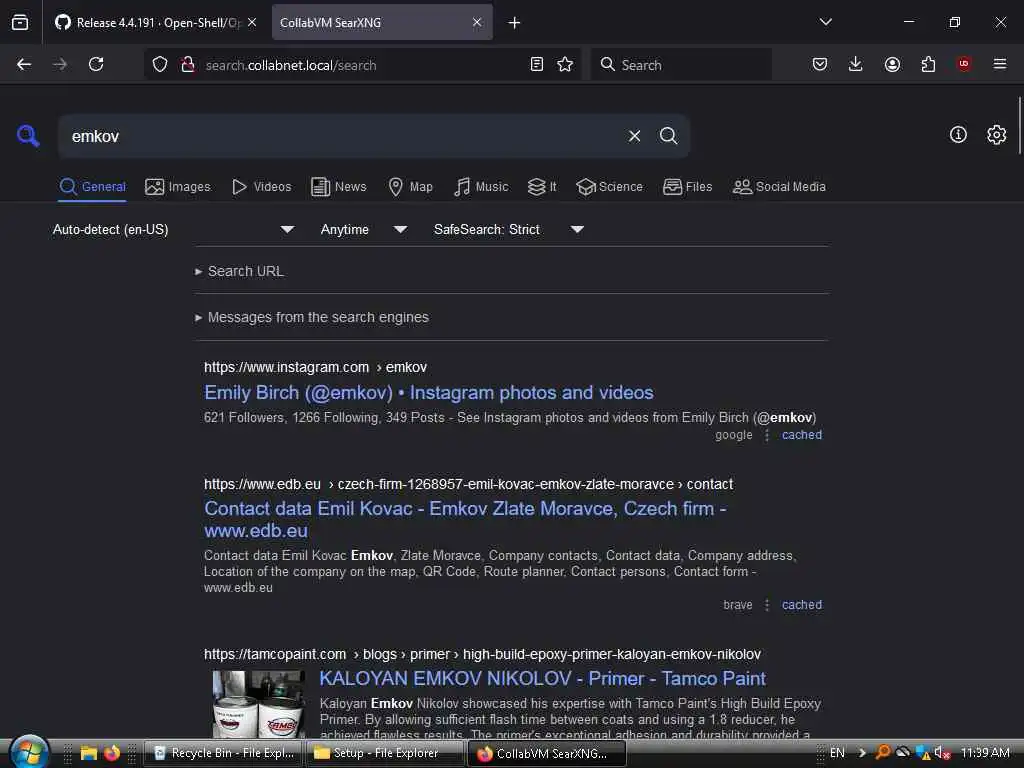Open the Auto-detect language dropdown
This screenshot has height=768, width=1024.
(x=174, y=229)
